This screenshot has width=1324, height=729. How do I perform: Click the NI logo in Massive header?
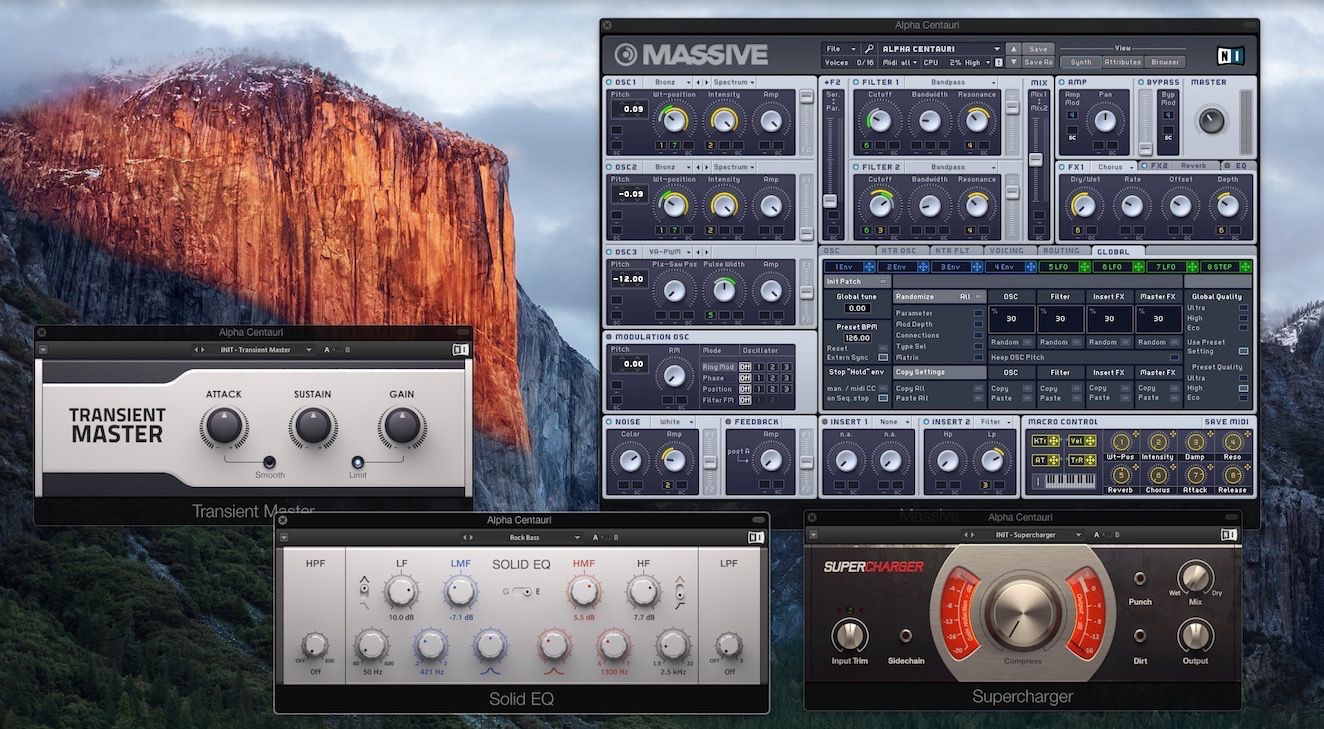click(1229, 55)
